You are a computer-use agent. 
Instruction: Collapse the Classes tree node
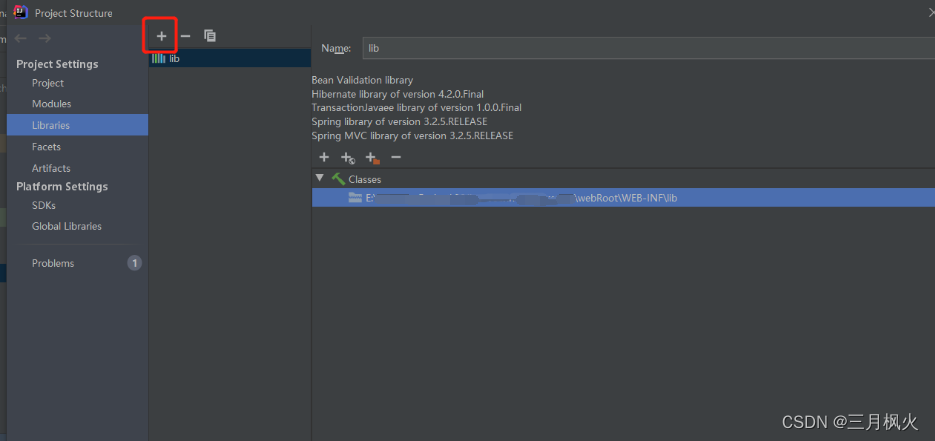320,178
